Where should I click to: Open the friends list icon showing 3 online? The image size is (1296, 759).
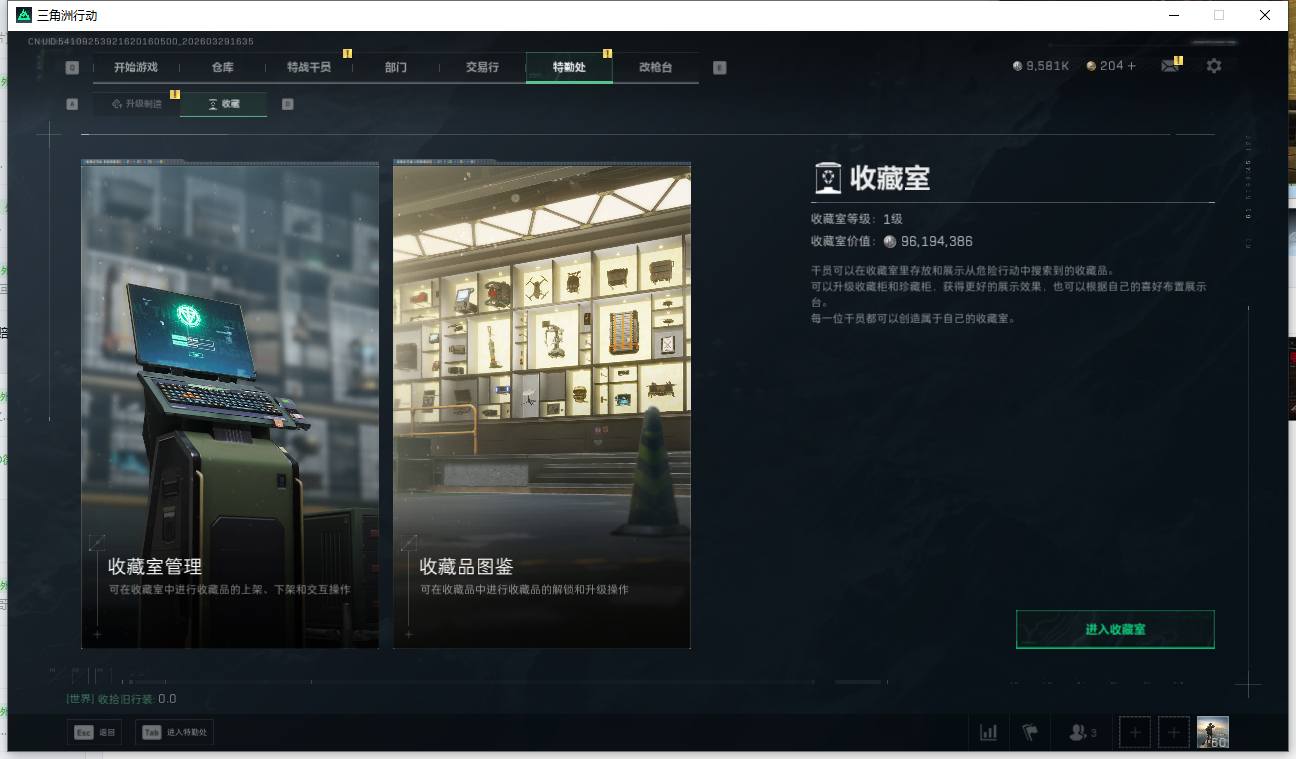tap(1078, 731)
